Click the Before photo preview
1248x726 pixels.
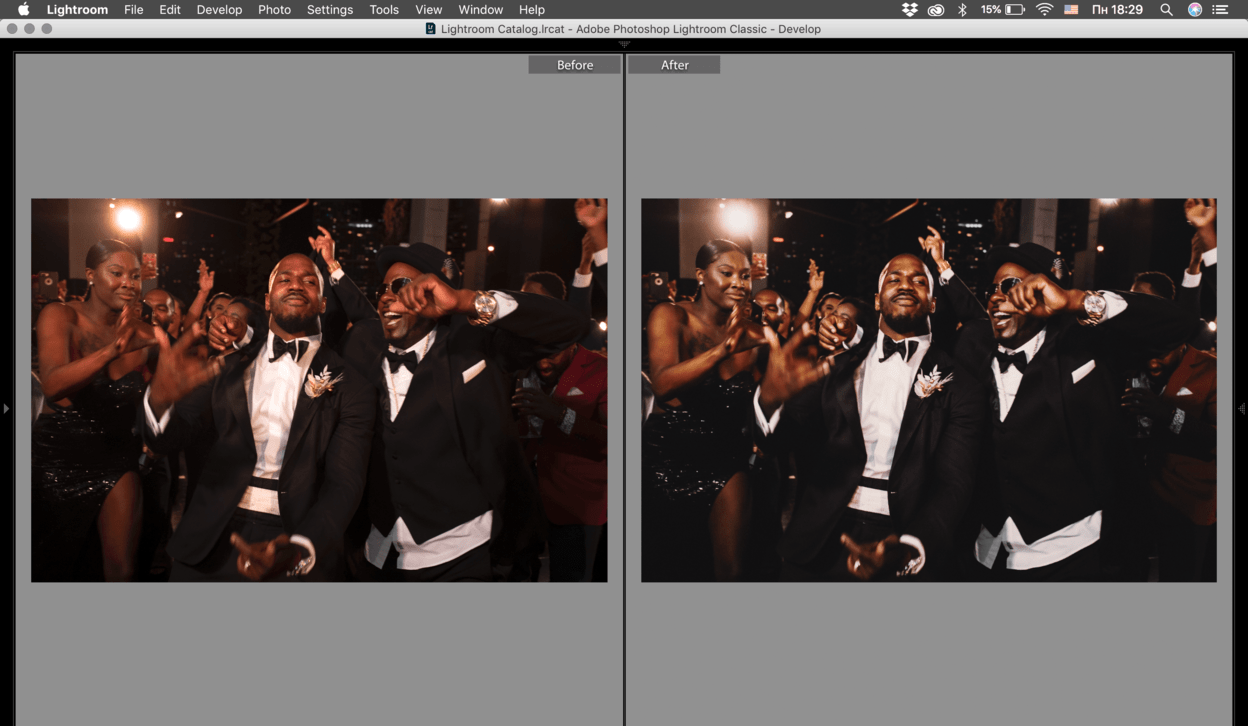[319, 390]
